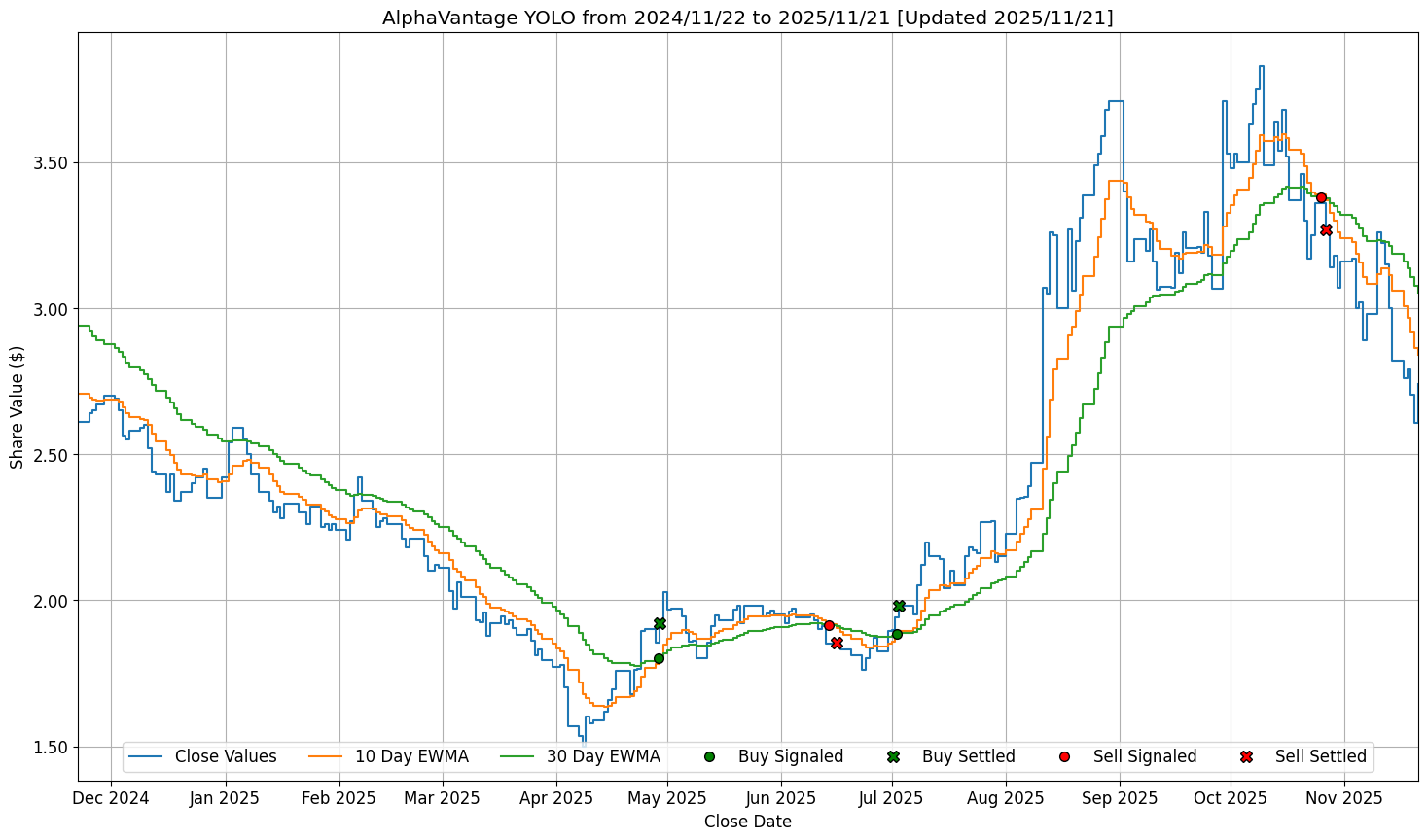Click the Close Date axis label
Viewport: 1427px width, 840px height.
(747, 822)
